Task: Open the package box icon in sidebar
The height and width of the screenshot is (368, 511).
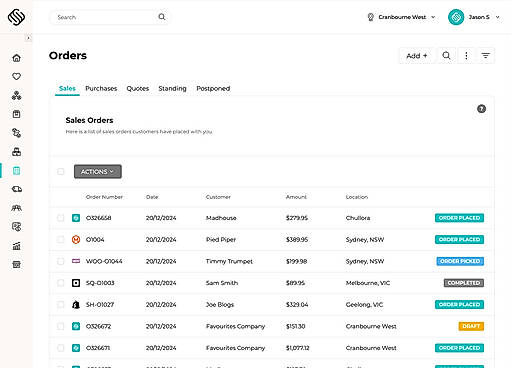Action: pos(16,114)
